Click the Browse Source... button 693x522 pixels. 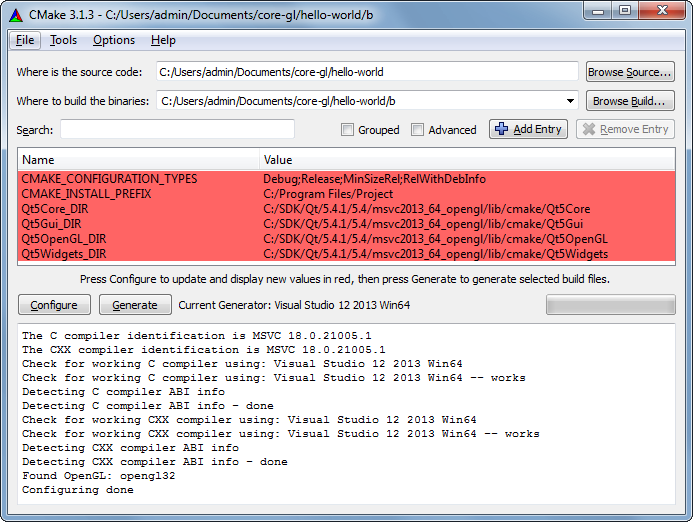coord(630,72)
